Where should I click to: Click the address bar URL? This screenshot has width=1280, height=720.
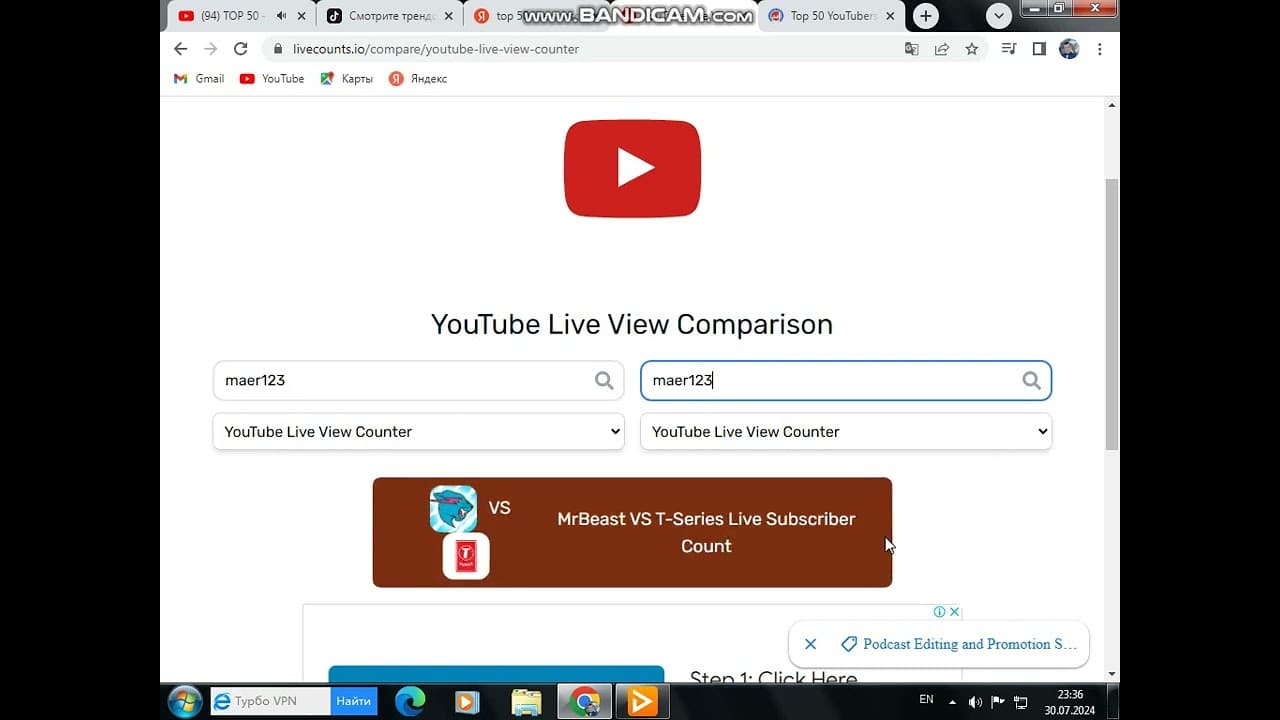436,49
